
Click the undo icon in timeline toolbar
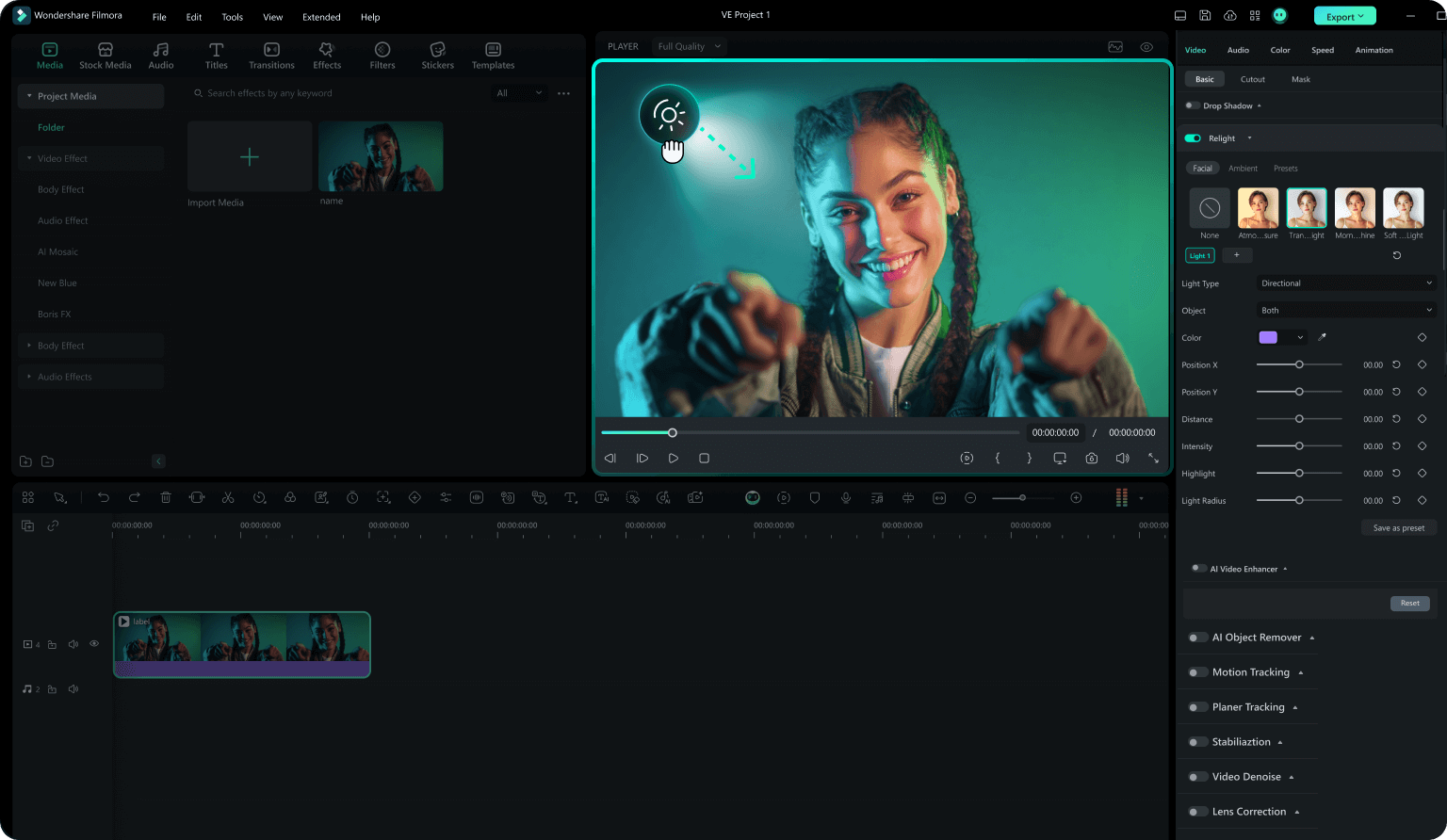coord(104,497)
